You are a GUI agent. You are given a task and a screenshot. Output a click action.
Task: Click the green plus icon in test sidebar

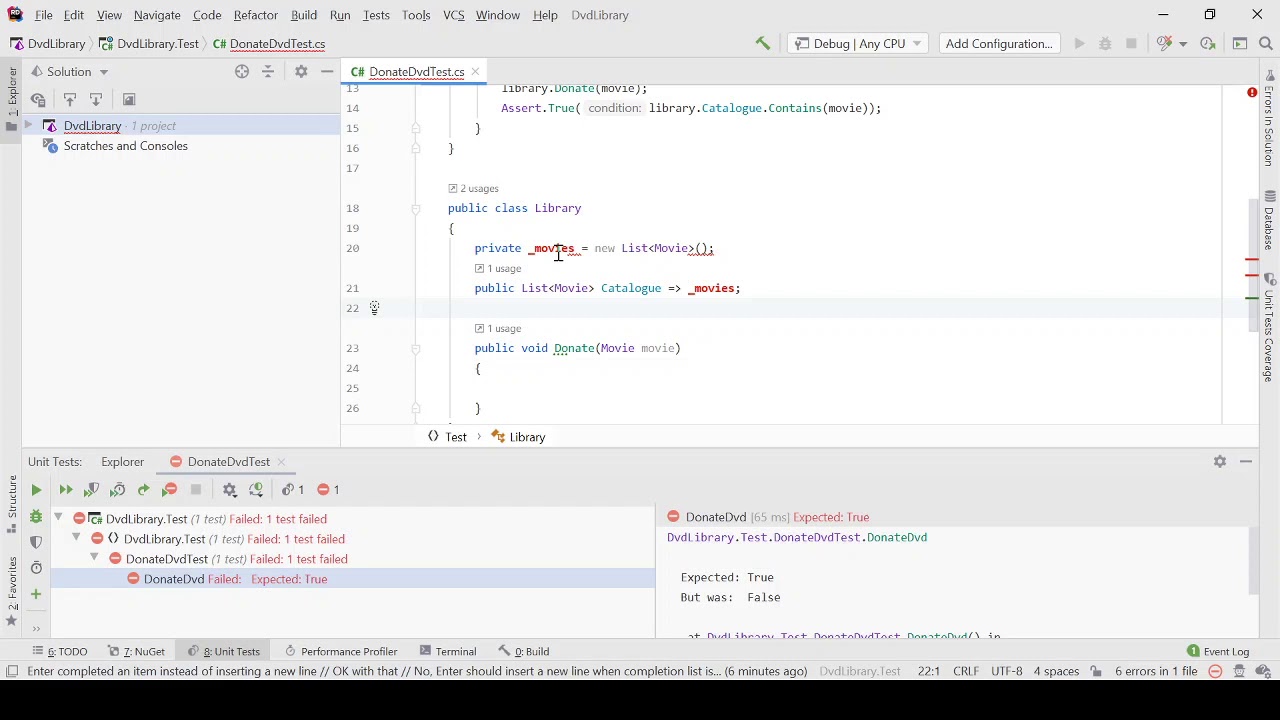point(36,594)
